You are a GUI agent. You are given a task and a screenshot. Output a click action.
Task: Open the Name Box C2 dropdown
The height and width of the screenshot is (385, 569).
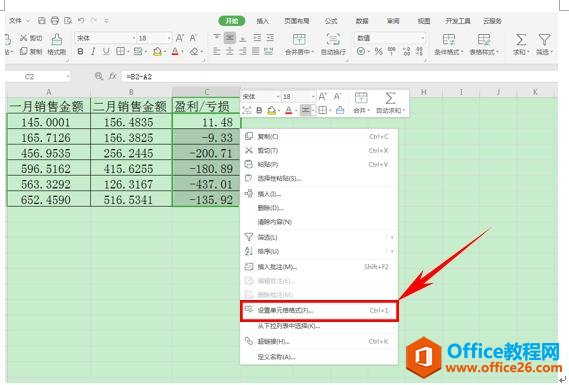68,77
